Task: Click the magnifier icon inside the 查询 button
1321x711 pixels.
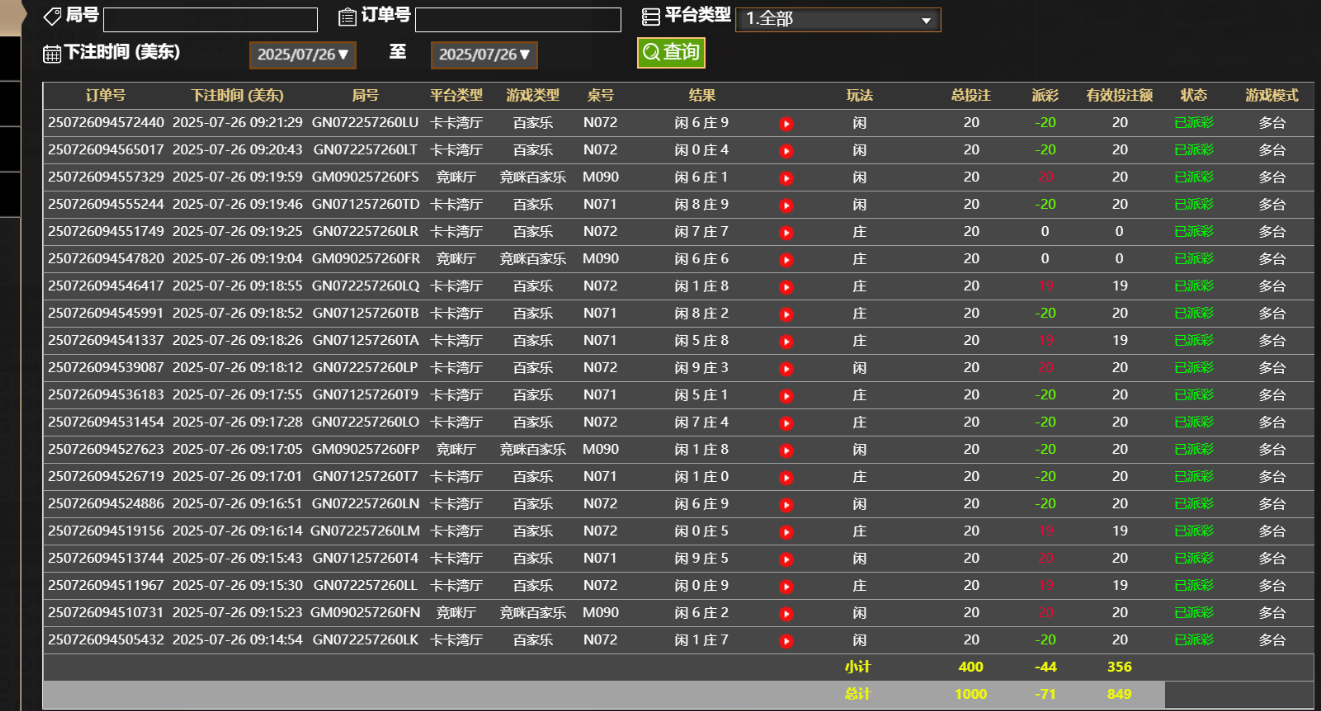Action: [x=650, y=52]
